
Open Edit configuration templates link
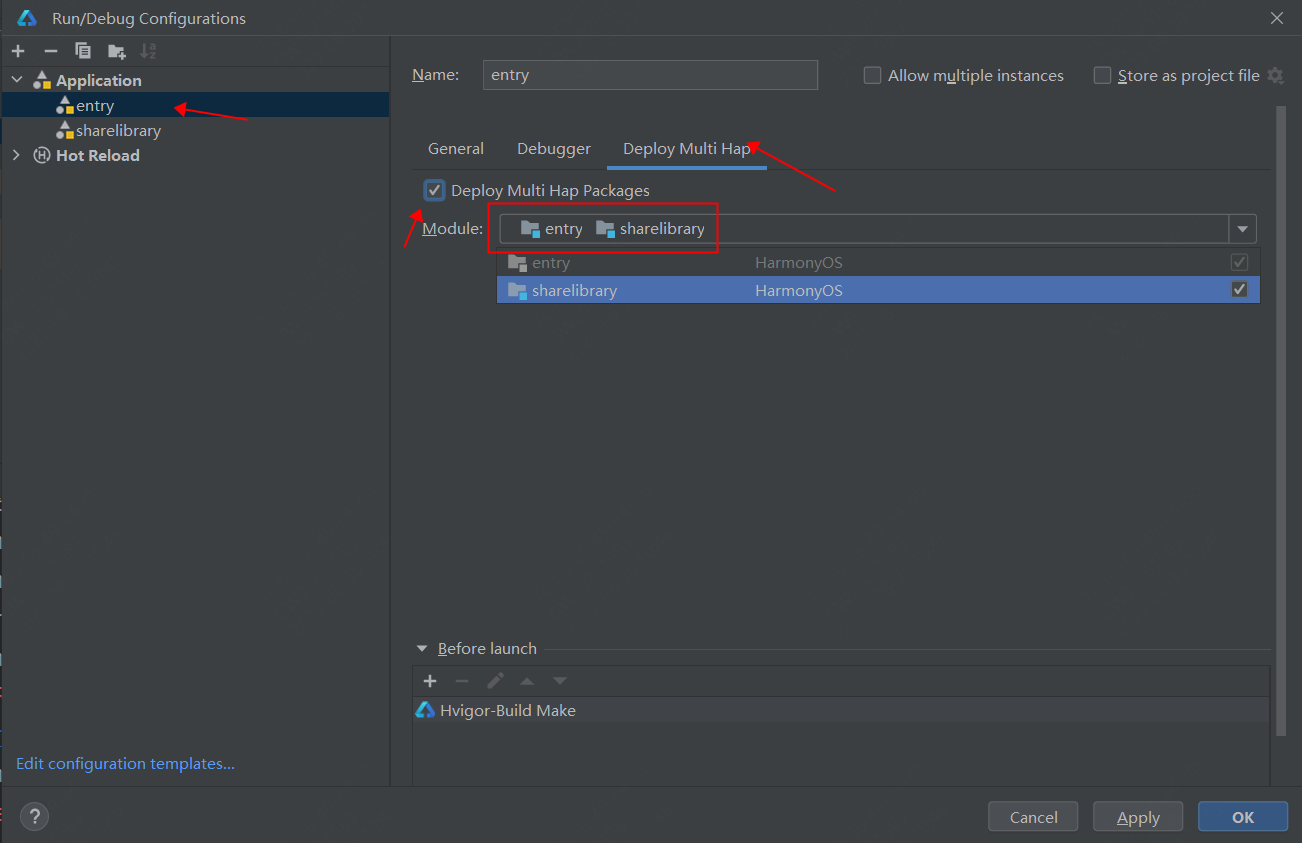[x=125, y=764]
